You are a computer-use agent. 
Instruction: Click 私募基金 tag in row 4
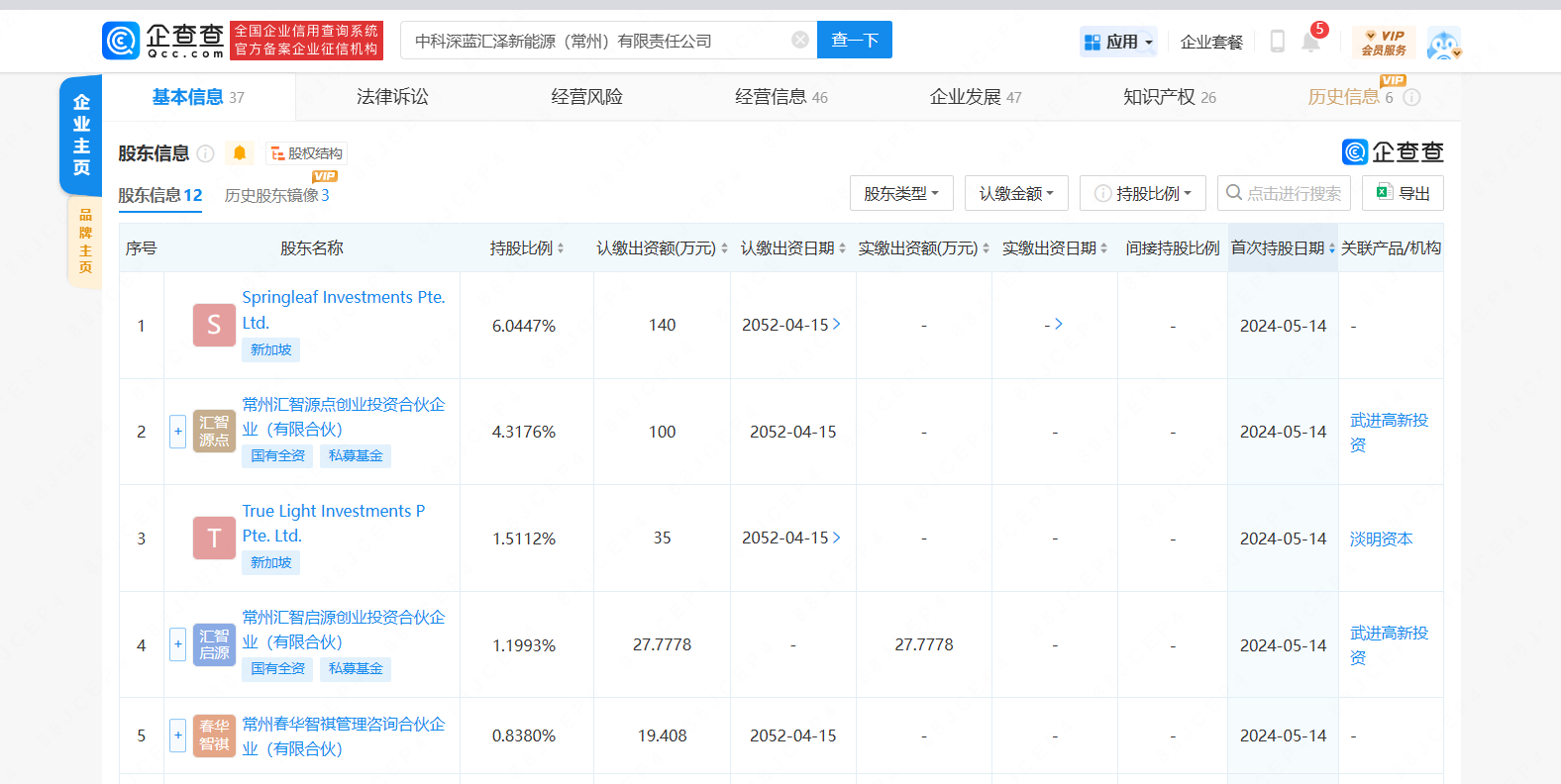pos(356,669)
